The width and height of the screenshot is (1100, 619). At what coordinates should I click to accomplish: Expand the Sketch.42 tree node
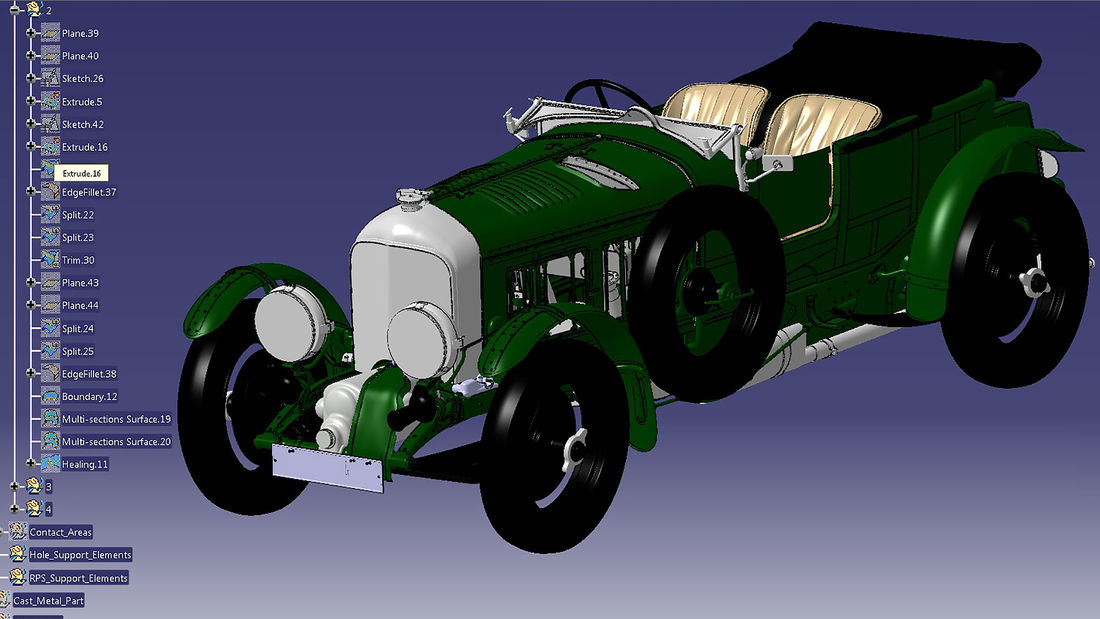[x=32, y=124]
